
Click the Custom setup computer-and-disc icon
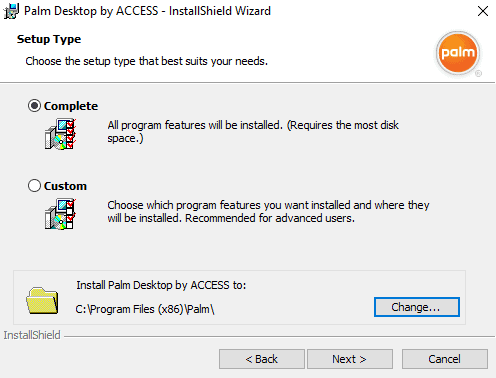pos(61,214)
